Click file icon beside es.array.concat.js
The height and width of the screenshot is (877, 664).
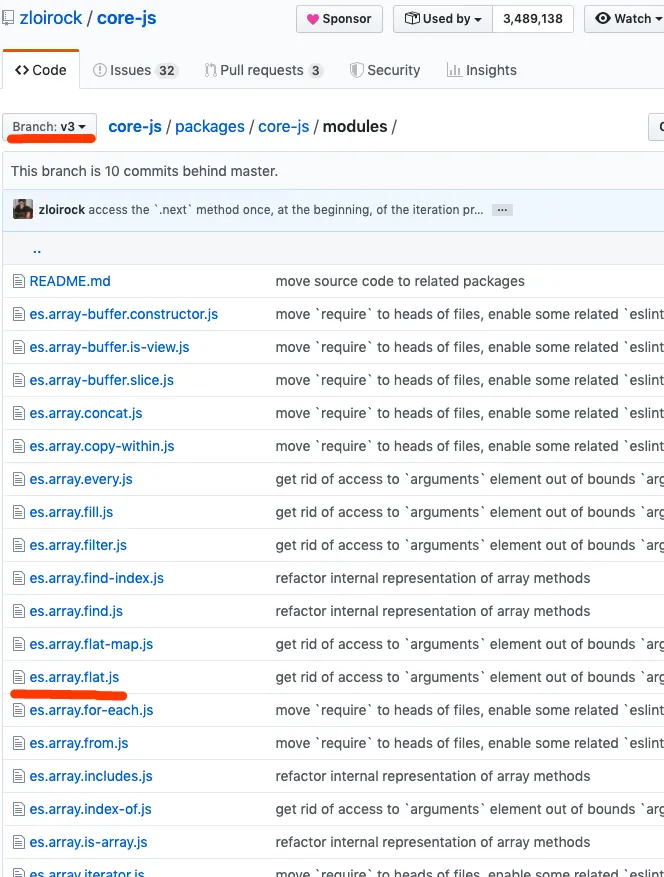click(19, 413)
